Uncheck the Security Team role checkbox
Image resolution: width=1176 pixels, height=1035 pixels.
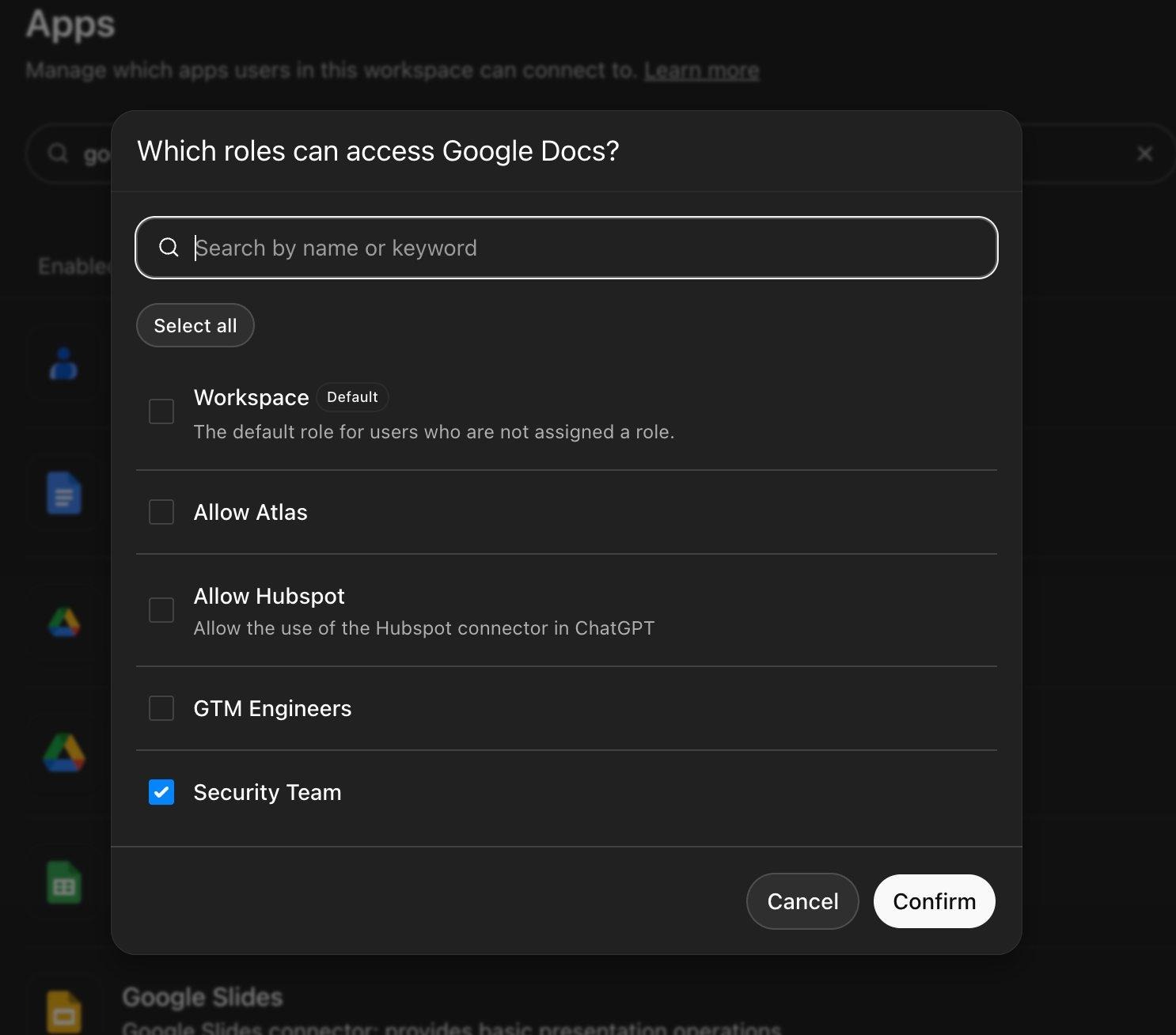161,792
